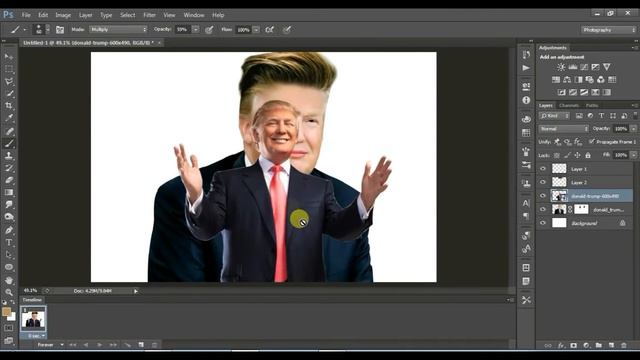Select the Rectangular Marquee tool
The image size is (640, 360).
pos(9,69)
